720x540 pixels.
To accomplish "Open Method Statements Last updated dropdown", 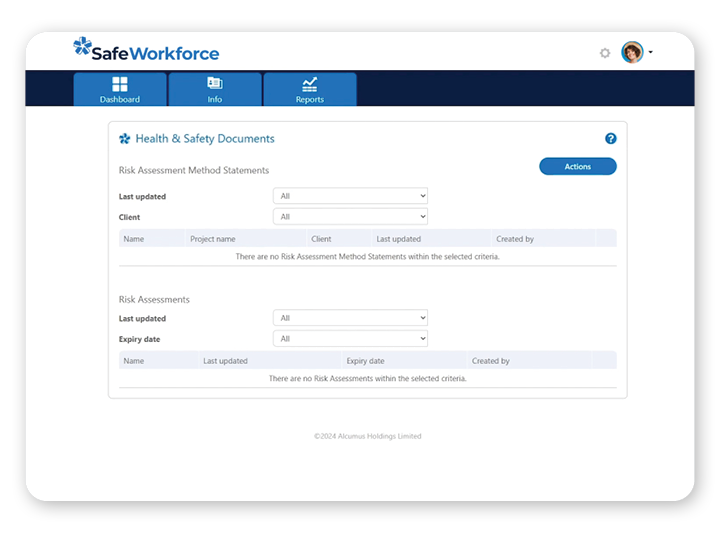I will pos(350,196).
